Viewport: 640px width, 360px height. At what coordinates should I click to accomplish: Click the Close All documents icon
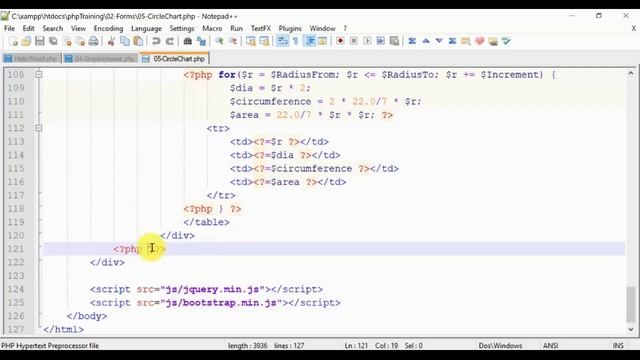(x=80, y=41)
